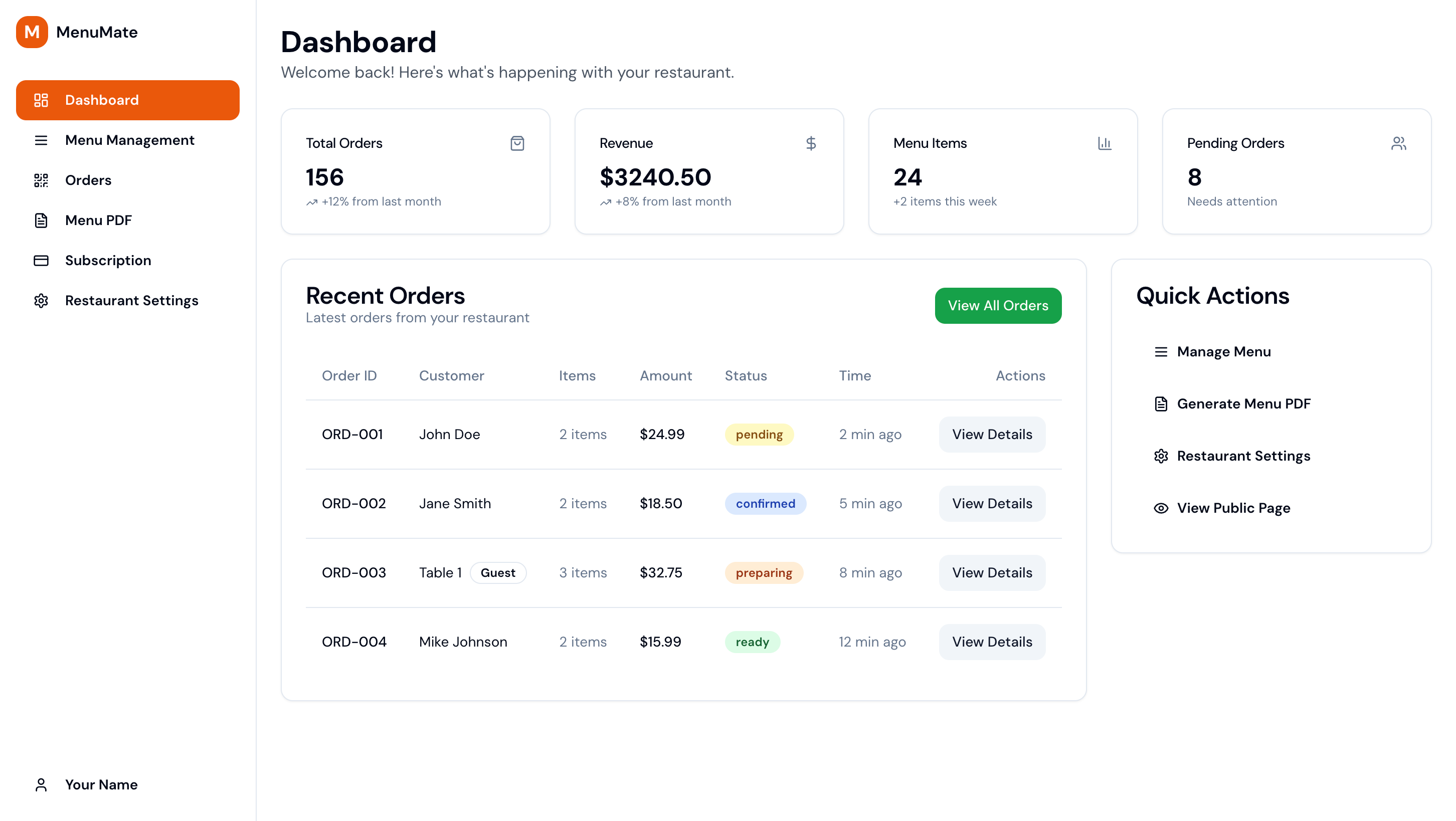Click the users icon on Pending Orders
Image resolution: width=1456 pixels, height=821 pixels.
click(x=1398, y=143)
